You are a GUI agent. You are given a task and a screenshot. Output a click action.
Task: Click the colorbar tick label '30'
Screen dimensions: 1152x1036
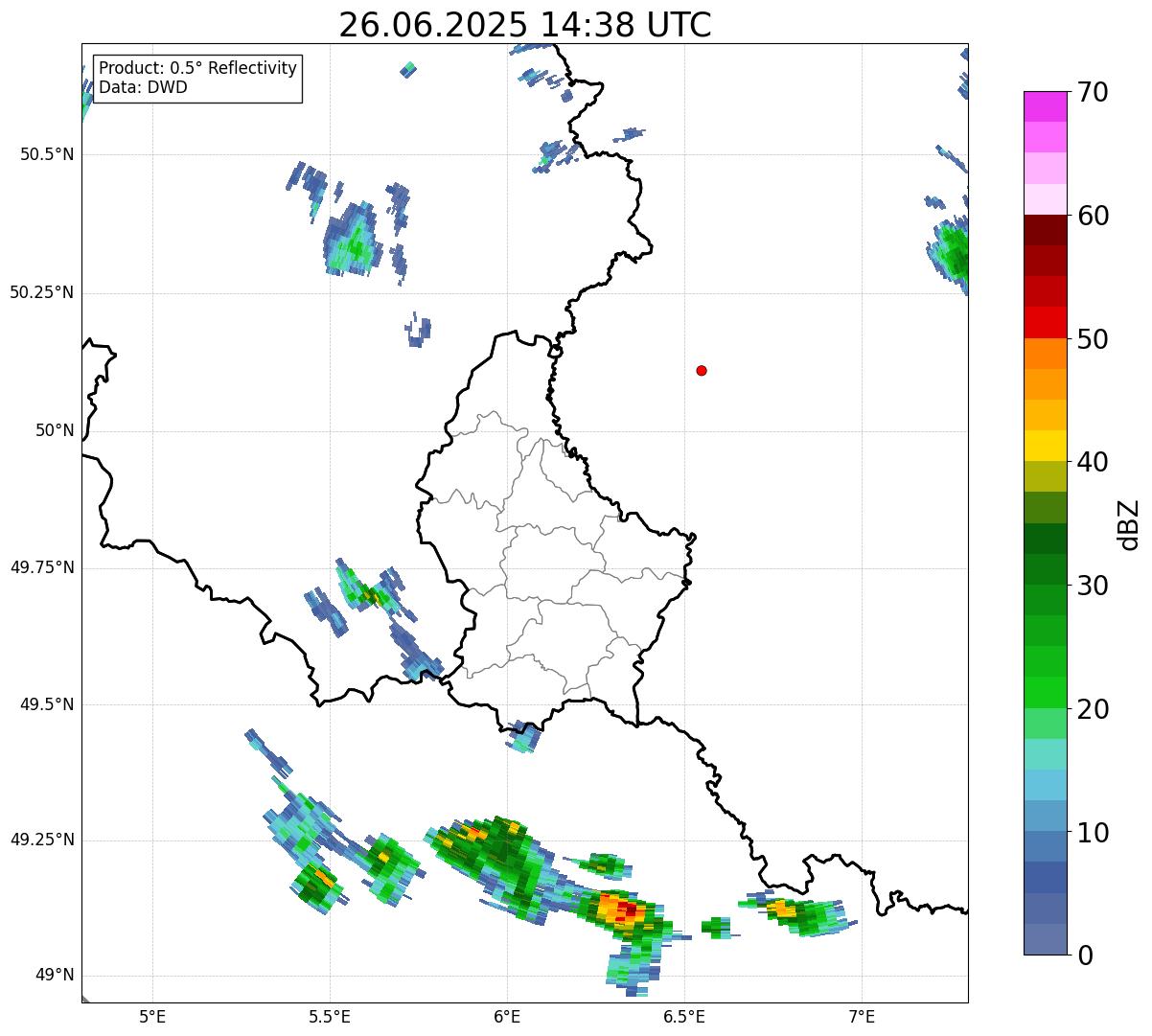(x=1093, y=586)
